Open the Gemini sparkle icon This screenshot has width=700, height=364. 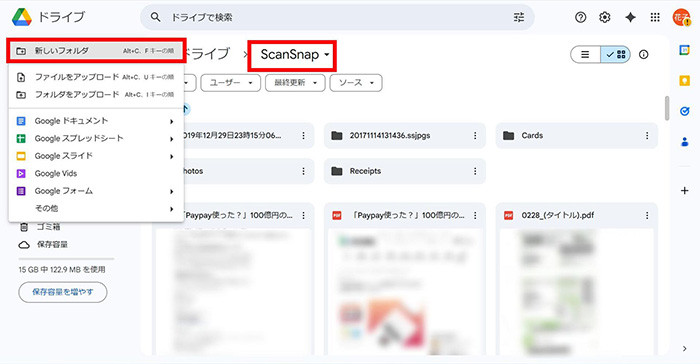click(630, 17)
